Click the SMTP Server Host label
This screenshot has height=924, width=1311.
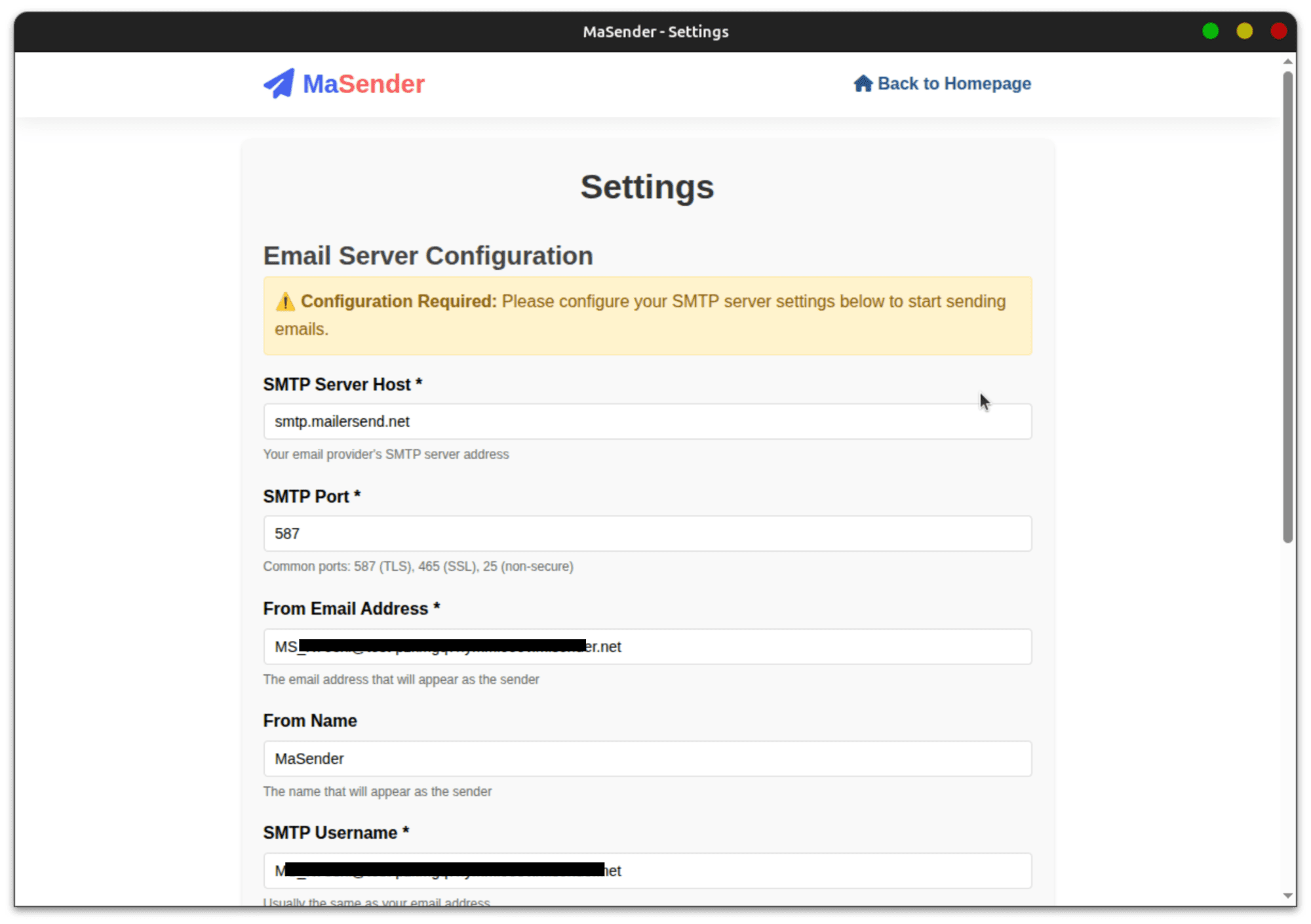click(x=343, y=384)
